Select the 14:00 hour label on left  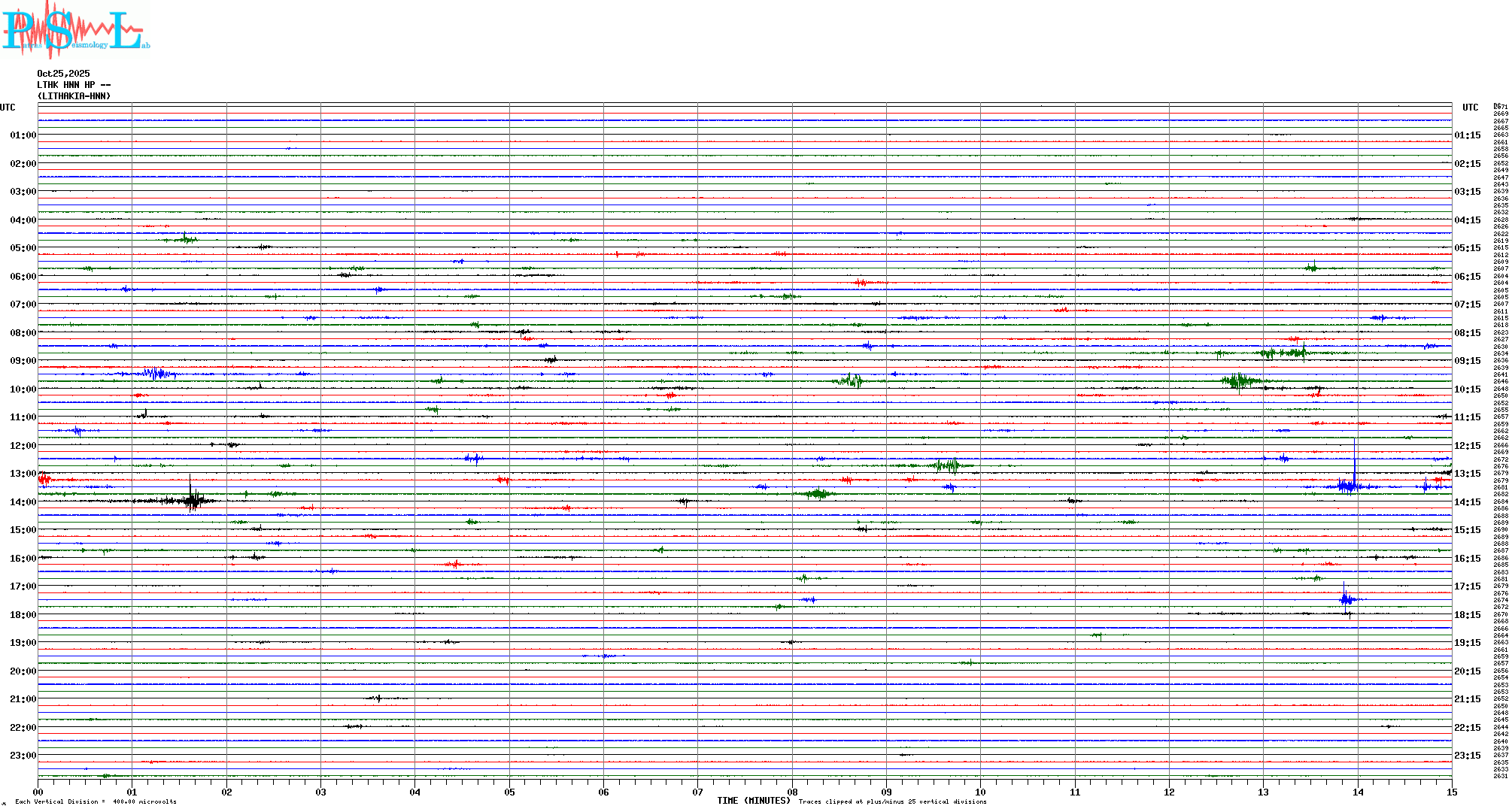[23, 502]
